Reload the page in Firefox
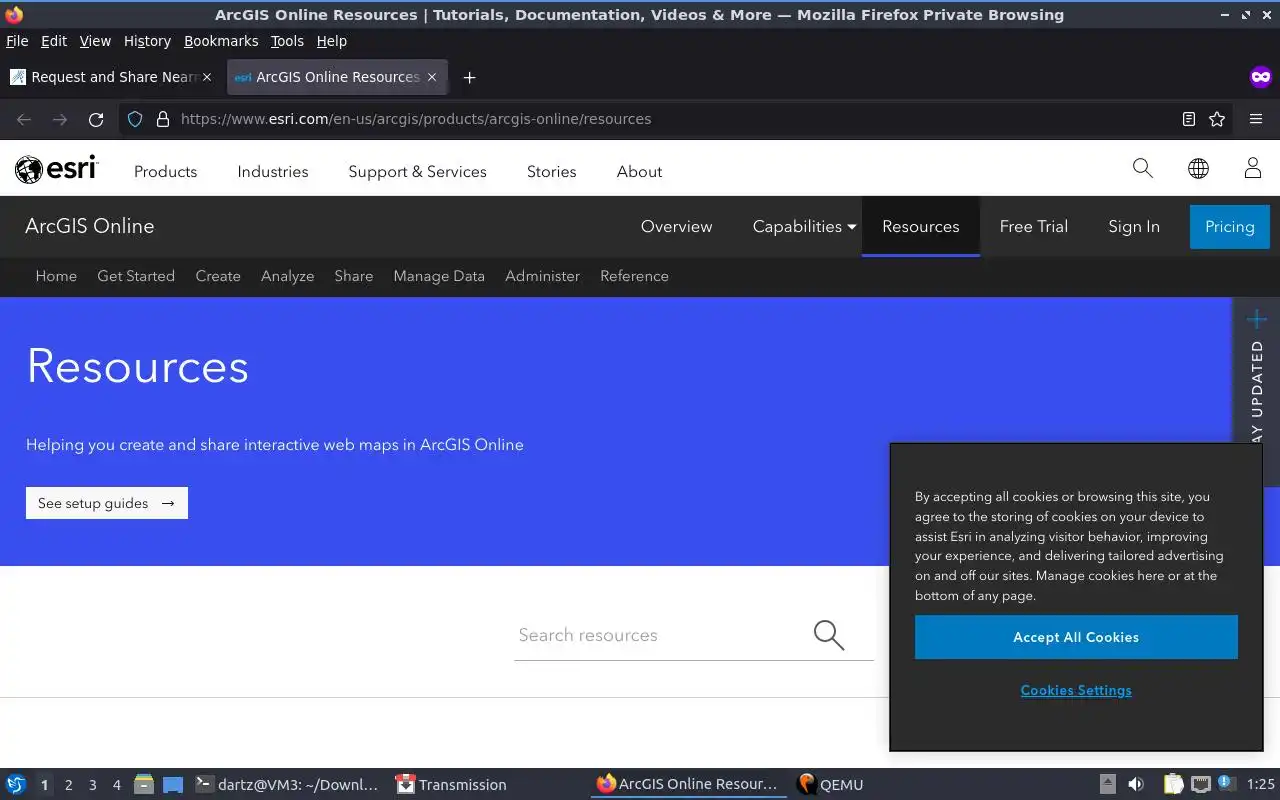Screen dimensions: 1280x800 click(96, 119)
